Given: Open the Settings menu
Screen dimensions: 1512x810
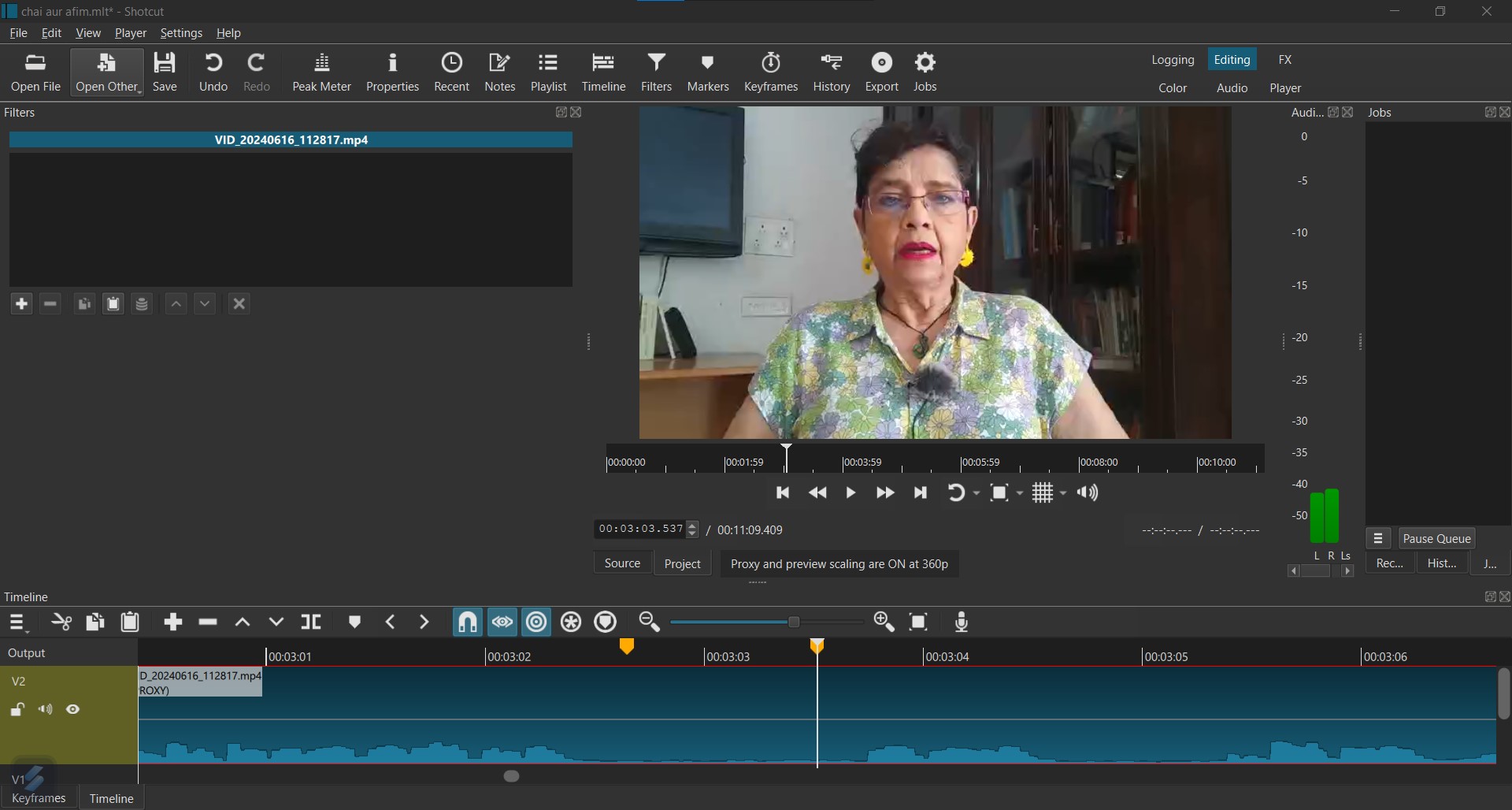Looking at the screenshot, I should coord(181,33).
